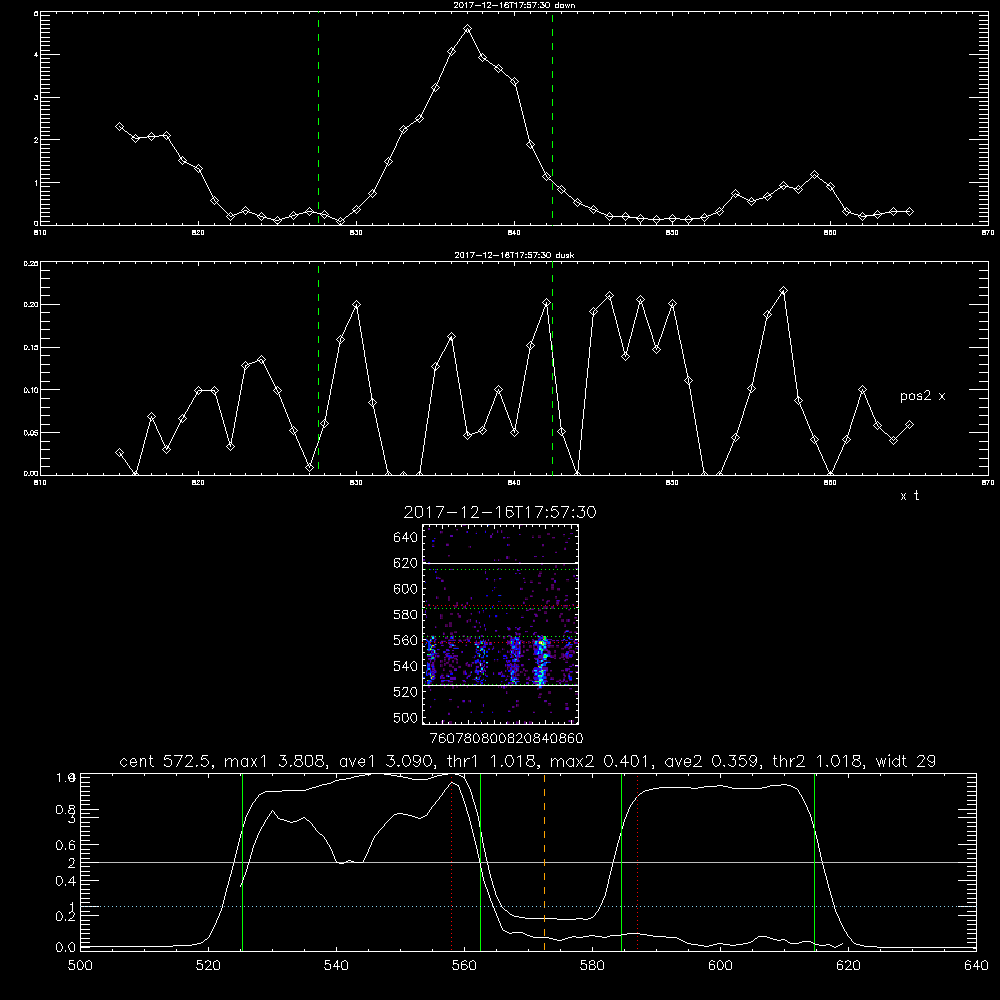Click the heat map x-axis tick labels

pos(506,739)
